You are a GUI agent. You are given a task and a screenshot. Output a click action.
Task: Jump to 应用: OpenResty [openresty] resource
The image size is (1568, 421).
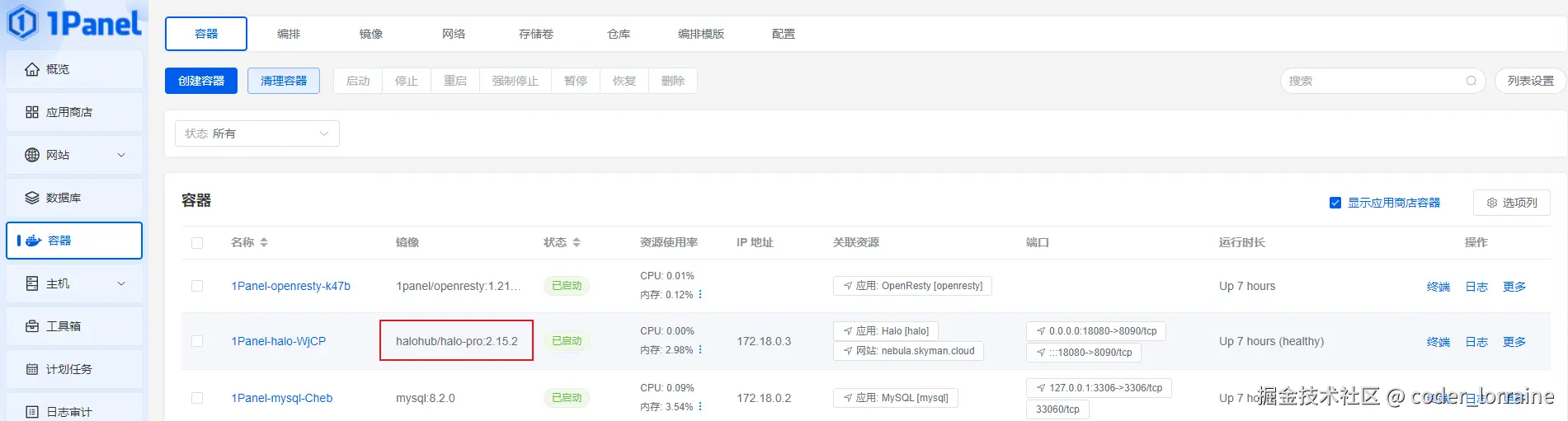(912, 286)
